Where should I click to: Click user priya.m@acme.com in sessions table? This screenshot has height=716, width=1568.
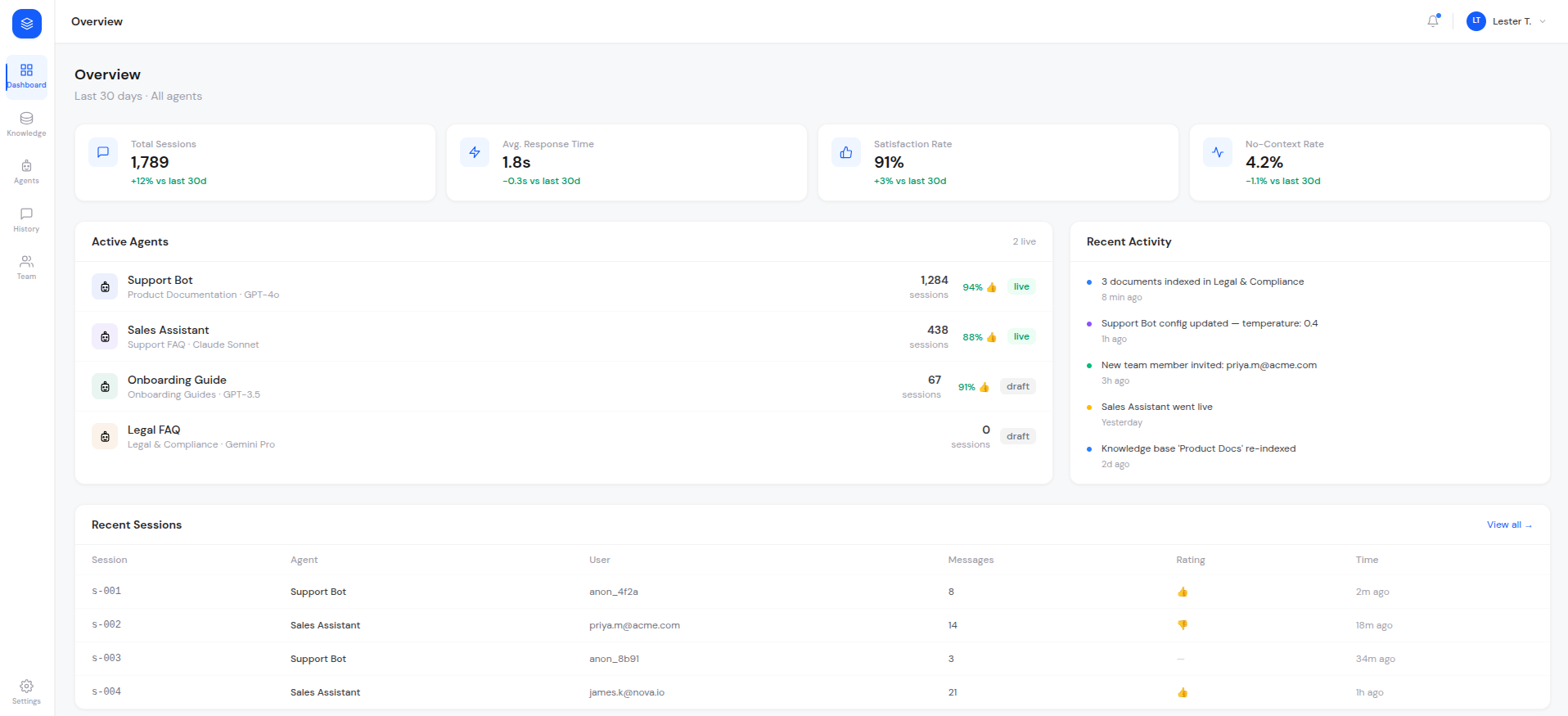click(634, 625)
